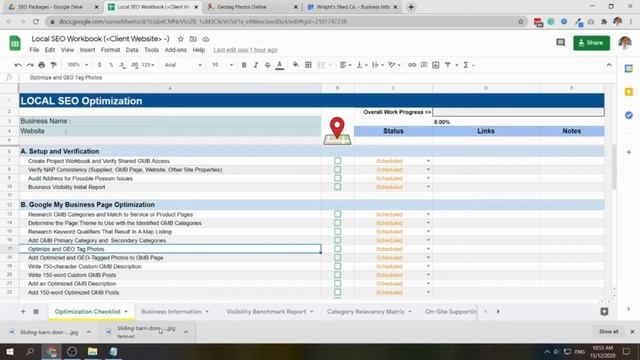The height and width of the screenshot is (360, 640).
Task: Hide the menus with collapse arrow
Action: [609, 65]
